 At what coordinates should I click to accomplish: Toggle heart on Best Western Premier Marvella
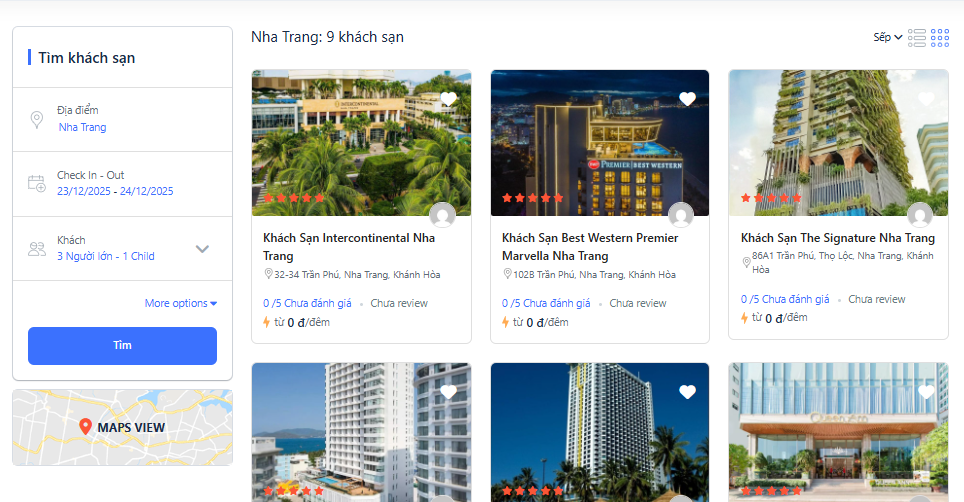pyautogui.click(x=687, y=99)
